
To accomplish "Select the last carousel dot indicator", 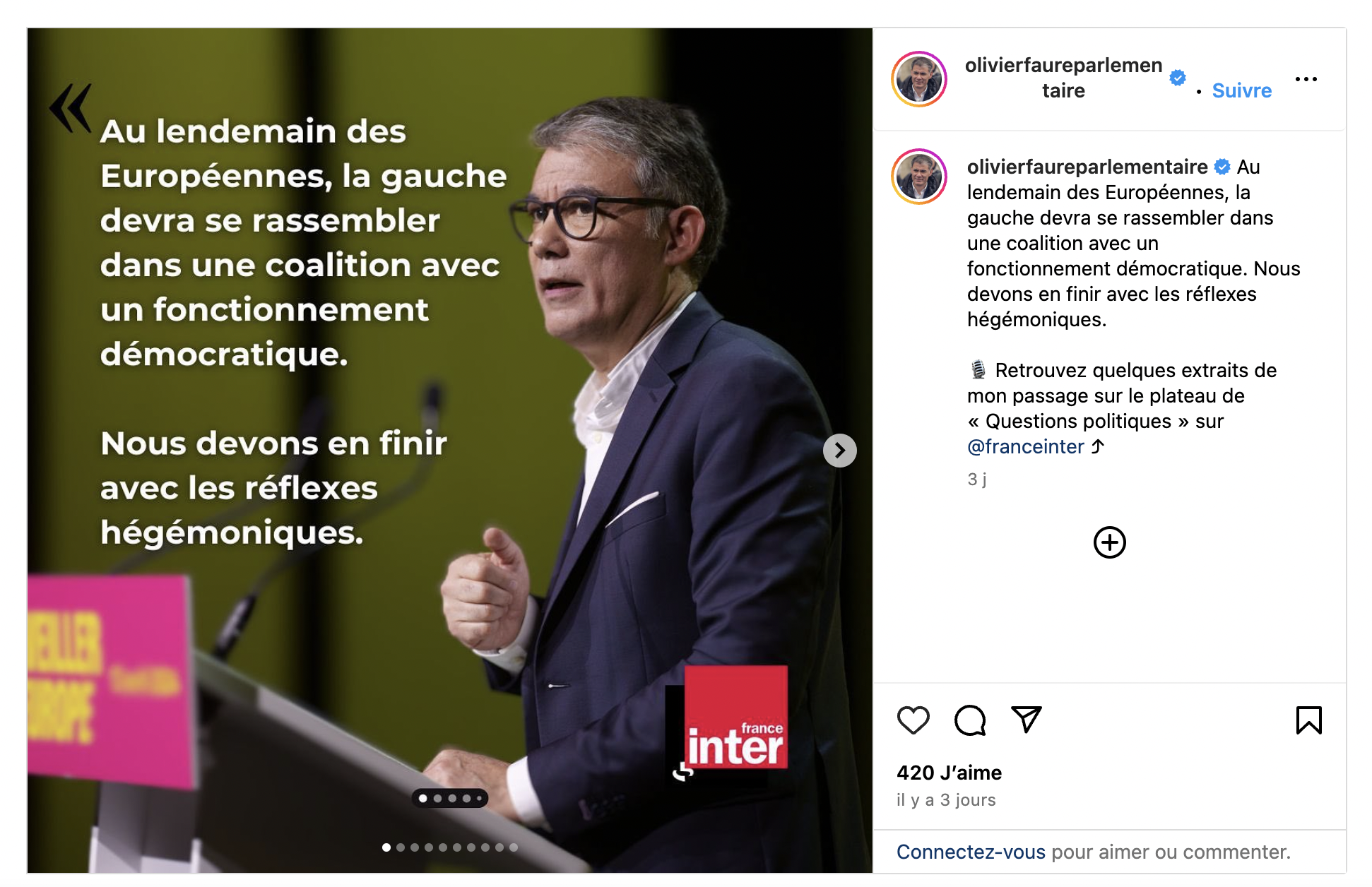I will pyautogui.click(x=514, y=847).
